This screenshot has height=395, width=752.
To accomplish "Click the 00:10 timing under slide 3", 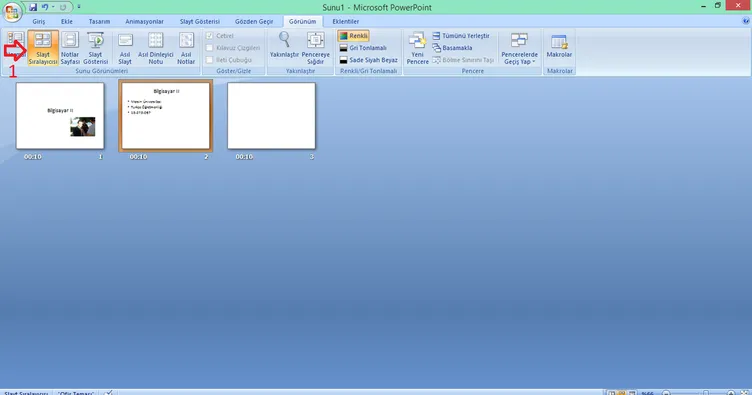I will tap(244, 157).
